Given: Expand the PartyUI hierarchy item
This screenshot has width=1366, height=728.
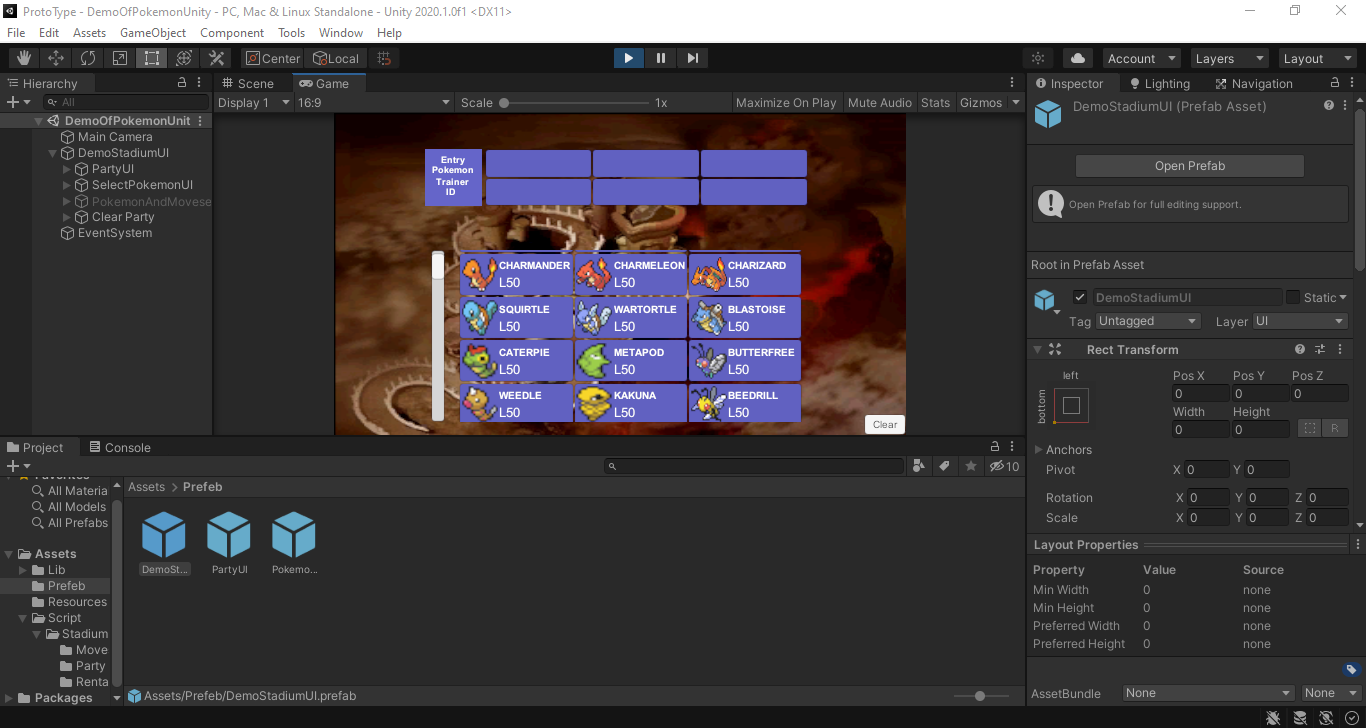Looking at the screenshot, I should click(x=67, y=169).
